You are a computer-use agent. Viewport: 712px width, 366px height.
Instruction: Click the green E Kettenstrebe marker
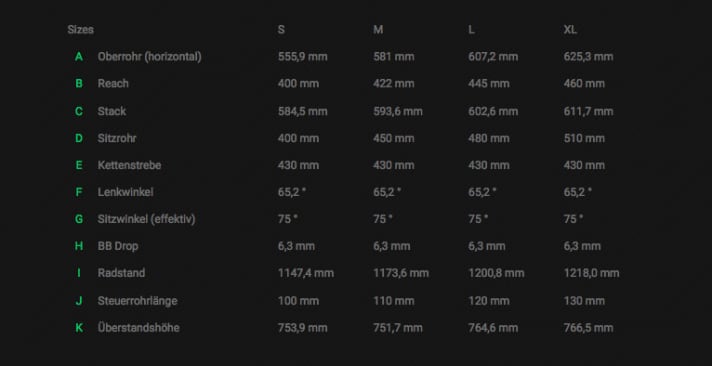79,165
